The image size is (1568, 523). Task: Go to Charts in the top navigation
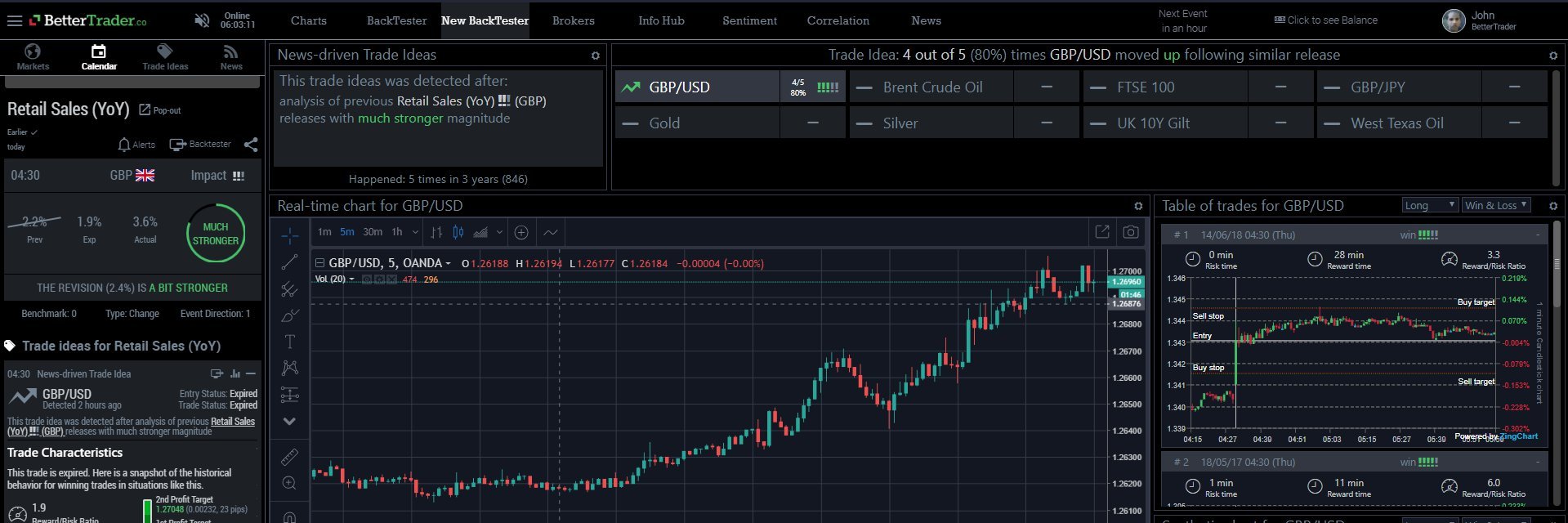click(x=308, y=20)
